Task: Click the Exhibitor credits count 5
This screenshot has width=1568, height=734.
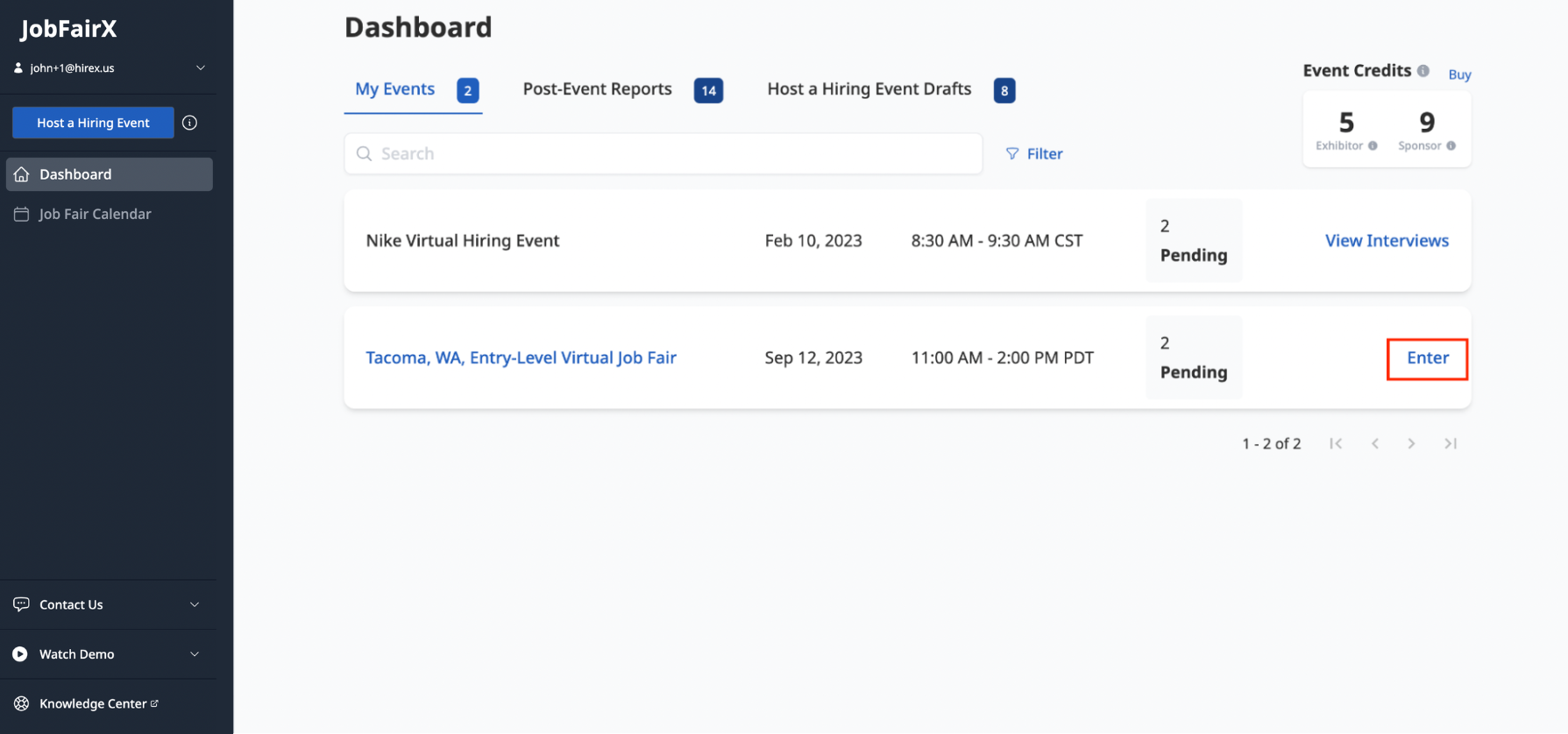Action: [x=1346, y=122]
